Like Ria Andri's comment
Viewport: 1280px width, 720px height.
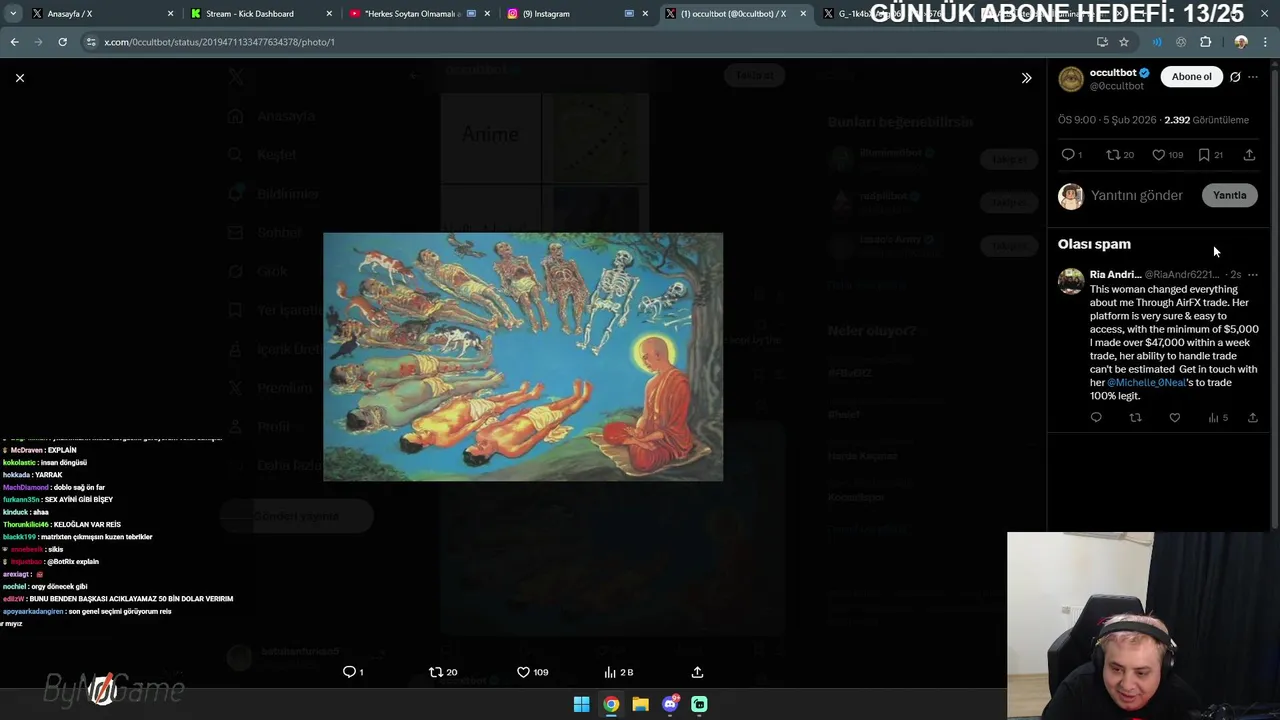click(x=1175, y=418)
